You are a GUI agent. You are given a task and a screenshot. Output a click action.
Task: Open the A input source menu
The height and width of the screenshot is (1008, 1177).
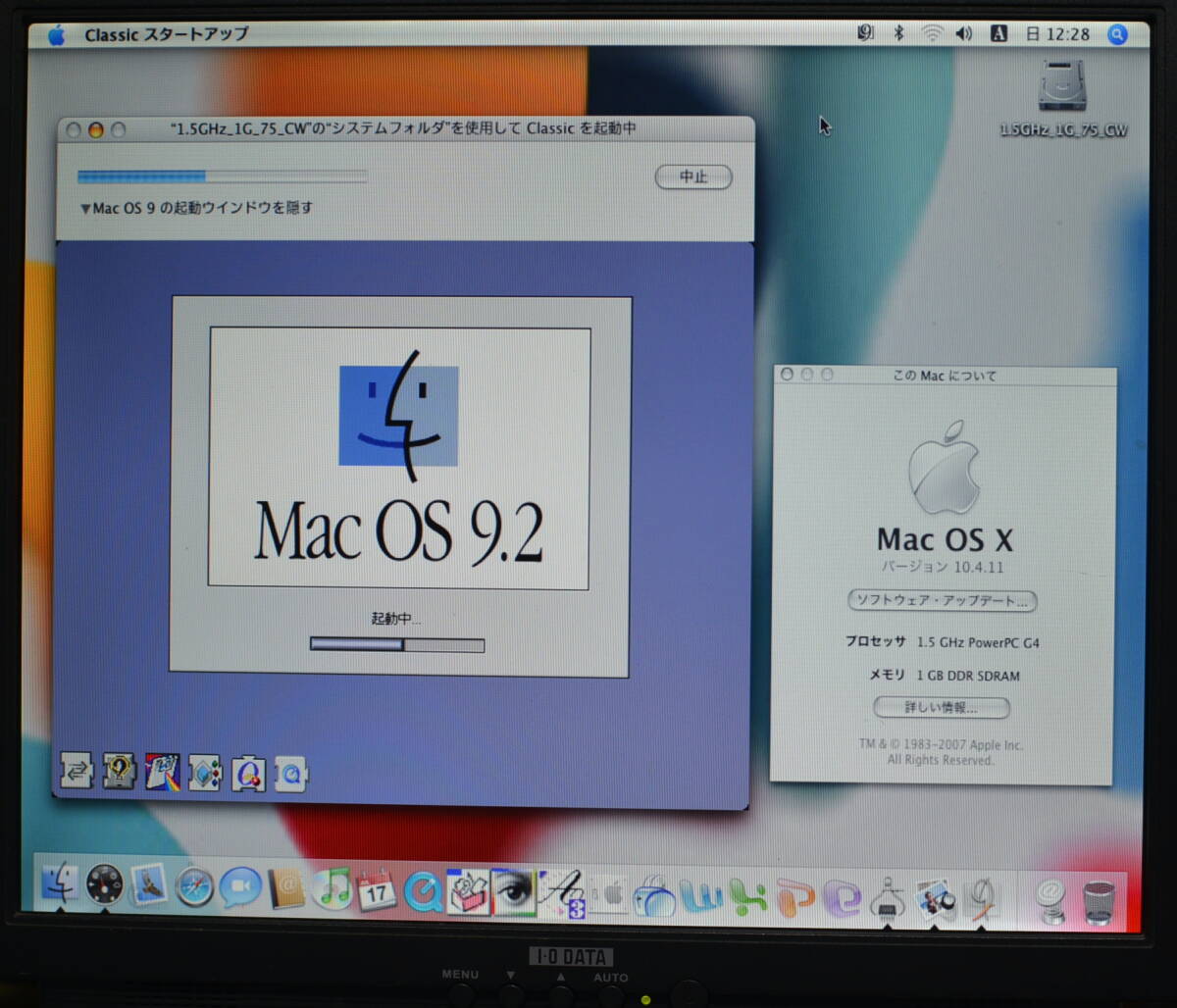tap(998, 34)
